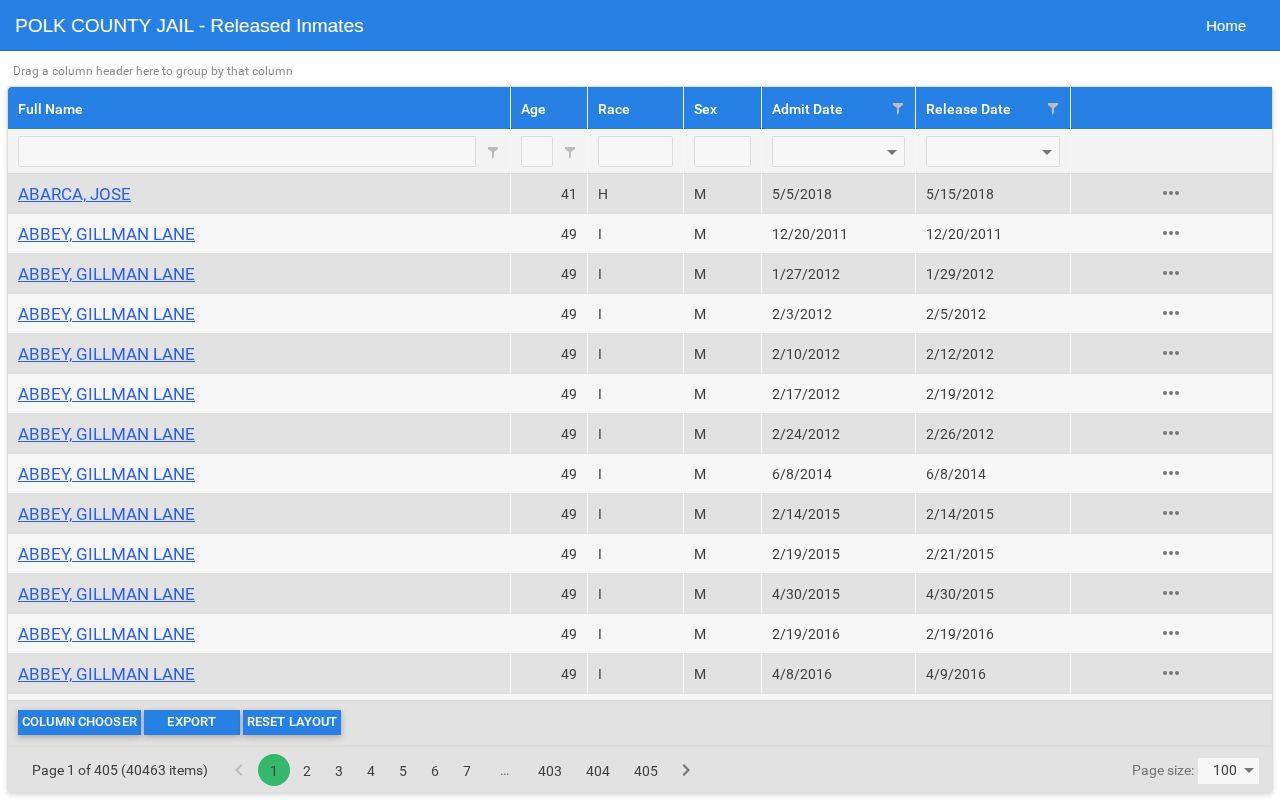1280x800 pixels.
Task: Open the Release Date column header filter icon
Action: (x=1052, y=108)
